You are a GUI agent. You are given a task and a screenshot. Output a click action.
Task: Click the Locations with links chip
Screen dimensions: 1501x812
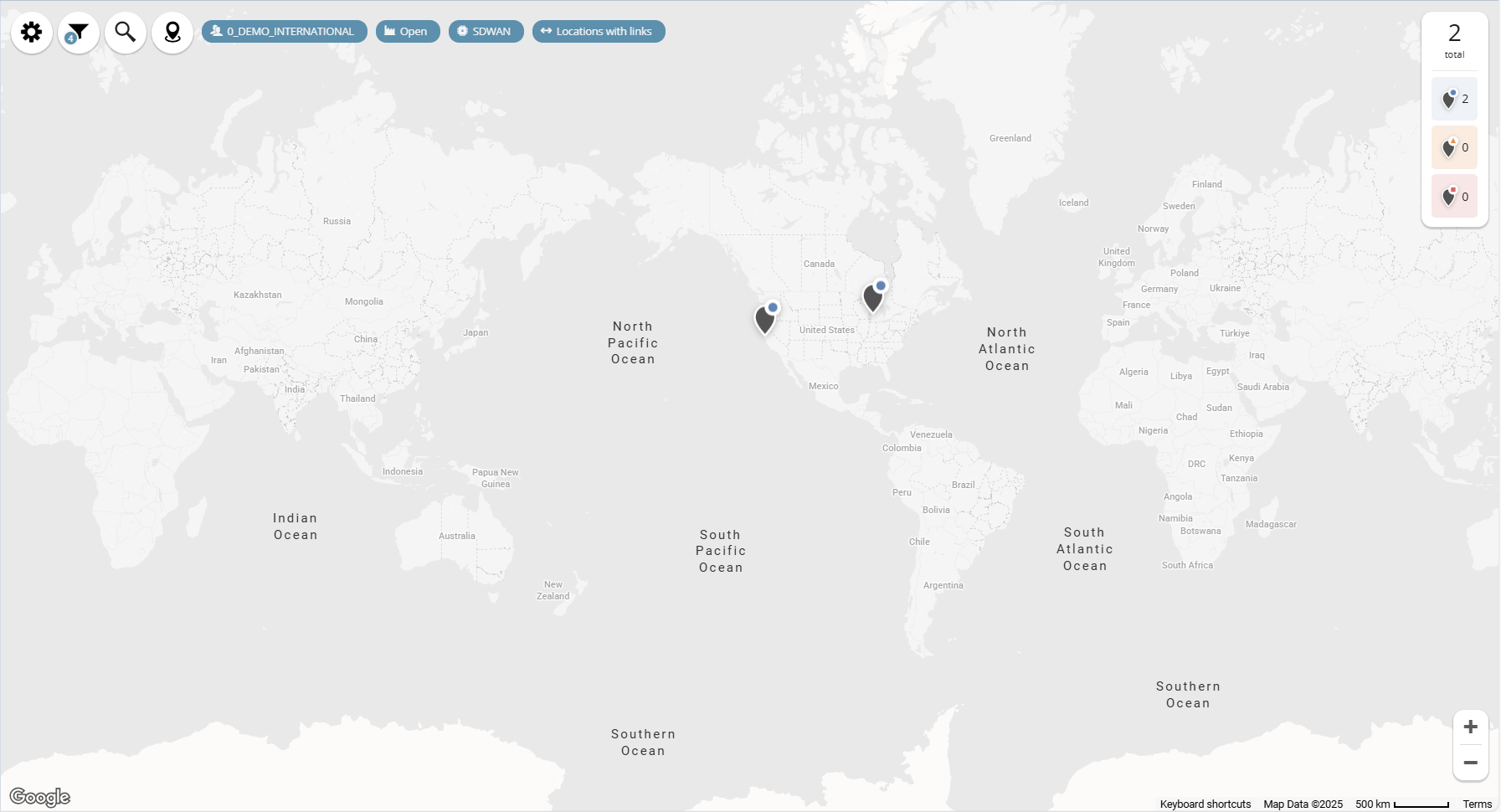point(598,32)
